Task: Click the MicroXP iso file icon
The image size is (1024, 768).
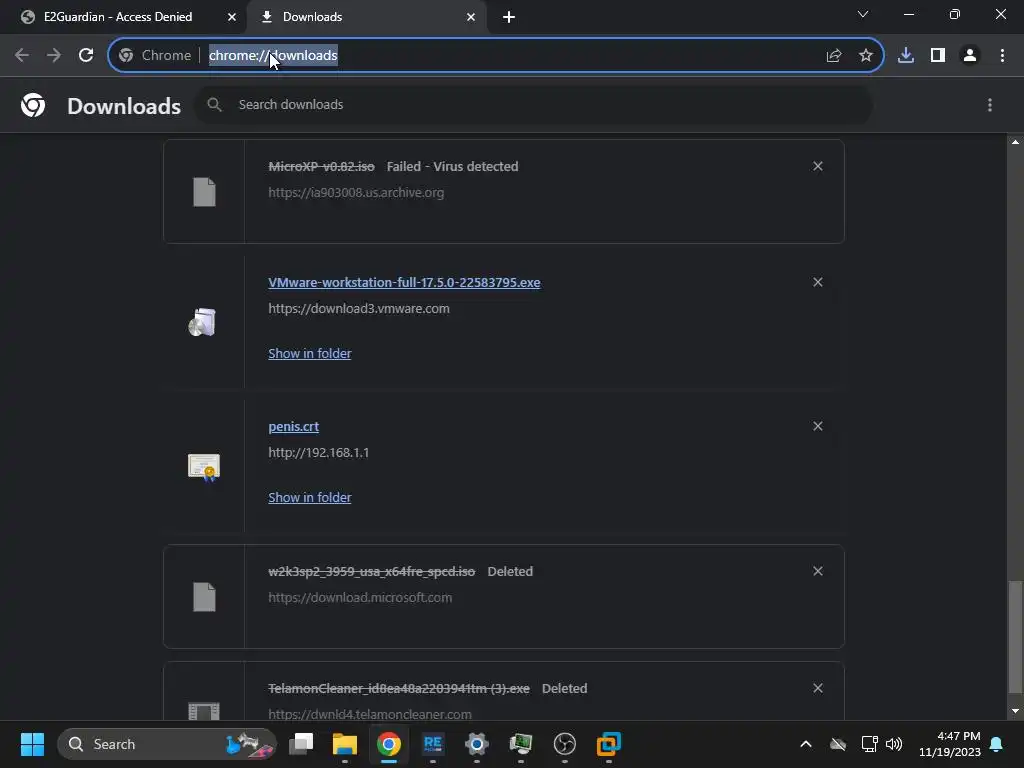Action: [204, 192]
